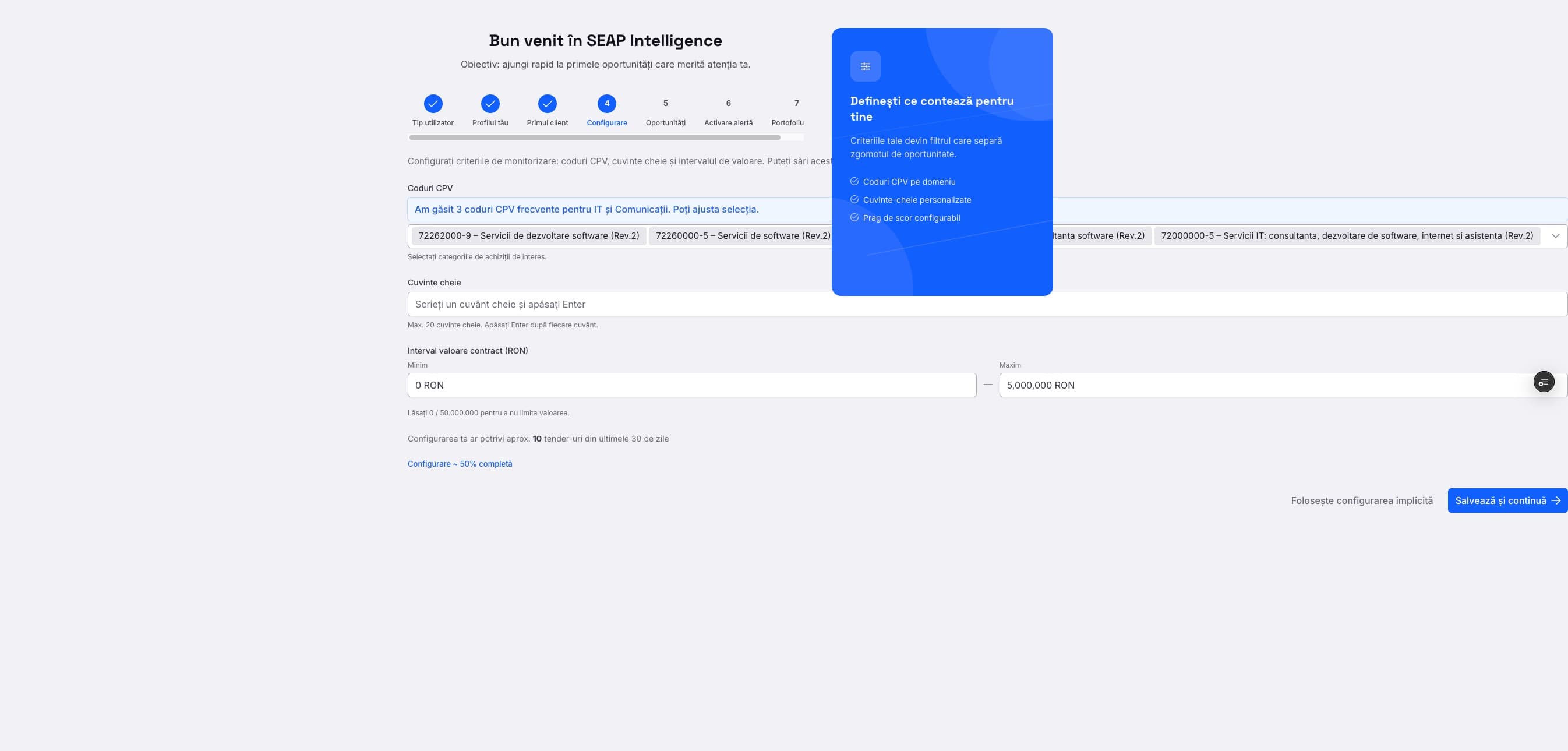1568x751 pixels.
Task: Focus the Maxim value field showing 5,000,000 RON
Action: (1283, 385)
